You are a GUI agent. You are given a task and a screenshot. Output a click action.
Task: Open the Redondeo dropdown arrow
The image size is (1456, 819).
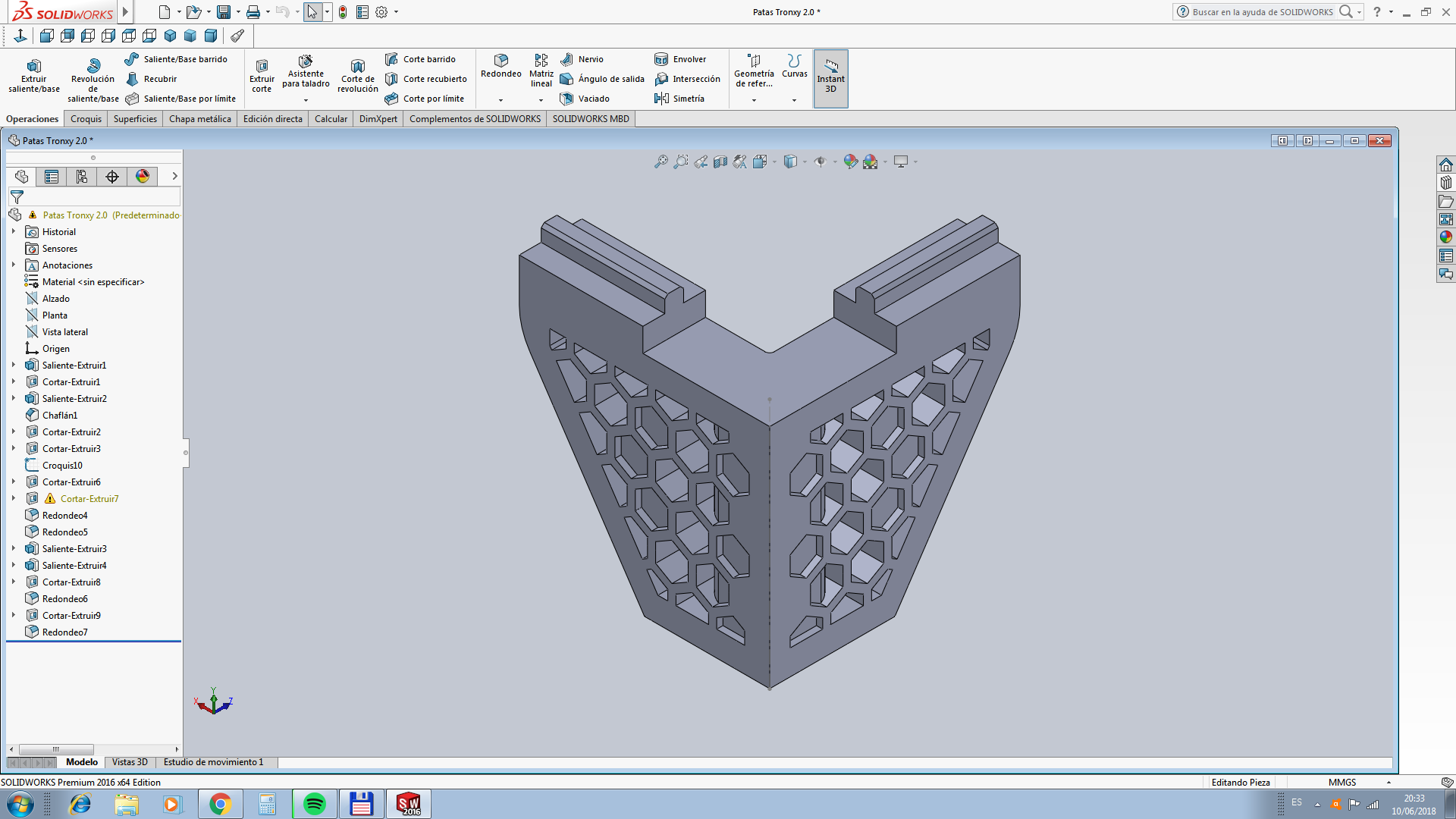click(500, 100)
